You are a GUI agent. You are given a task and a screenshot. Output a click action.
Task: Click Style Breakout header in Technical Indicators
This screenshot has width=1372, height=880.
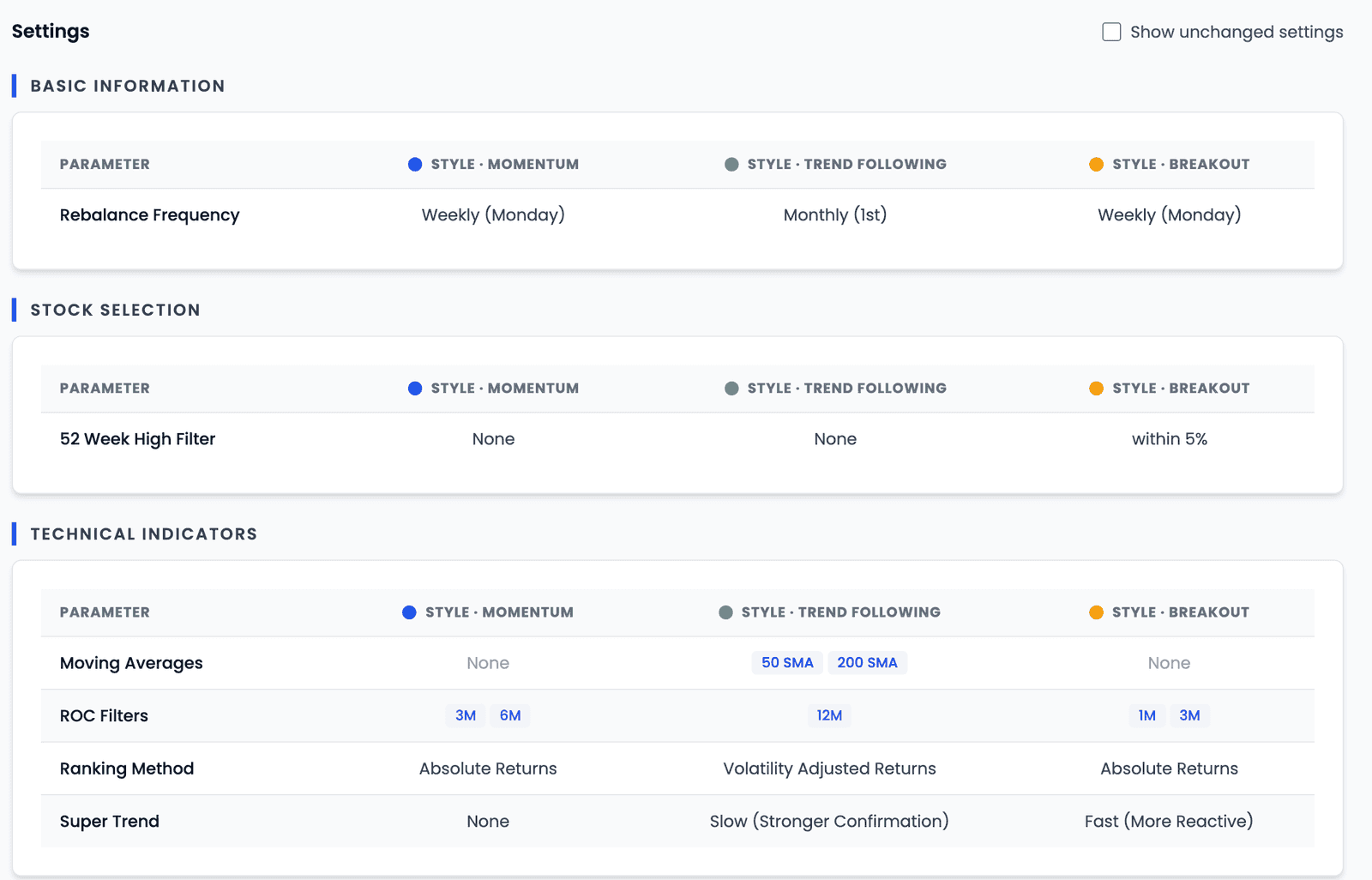click(x=1181, y=612)
